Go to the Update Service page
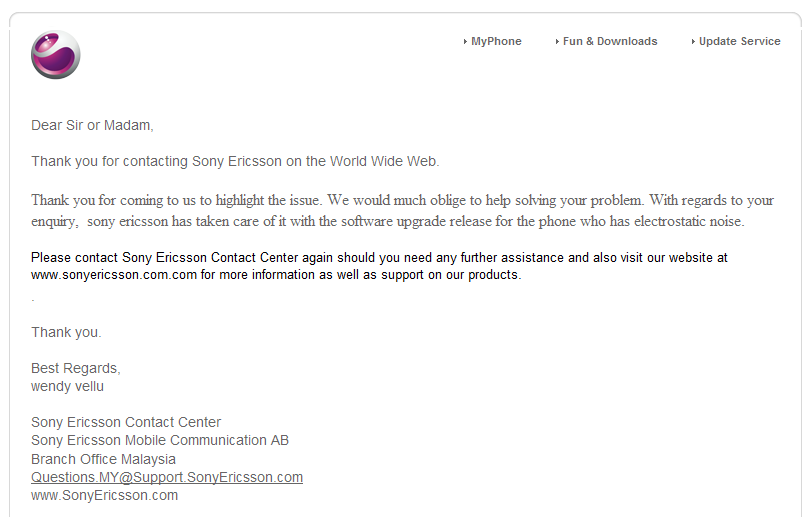The image size is (810, 517). pyautogui.click(x=740, y=41)
